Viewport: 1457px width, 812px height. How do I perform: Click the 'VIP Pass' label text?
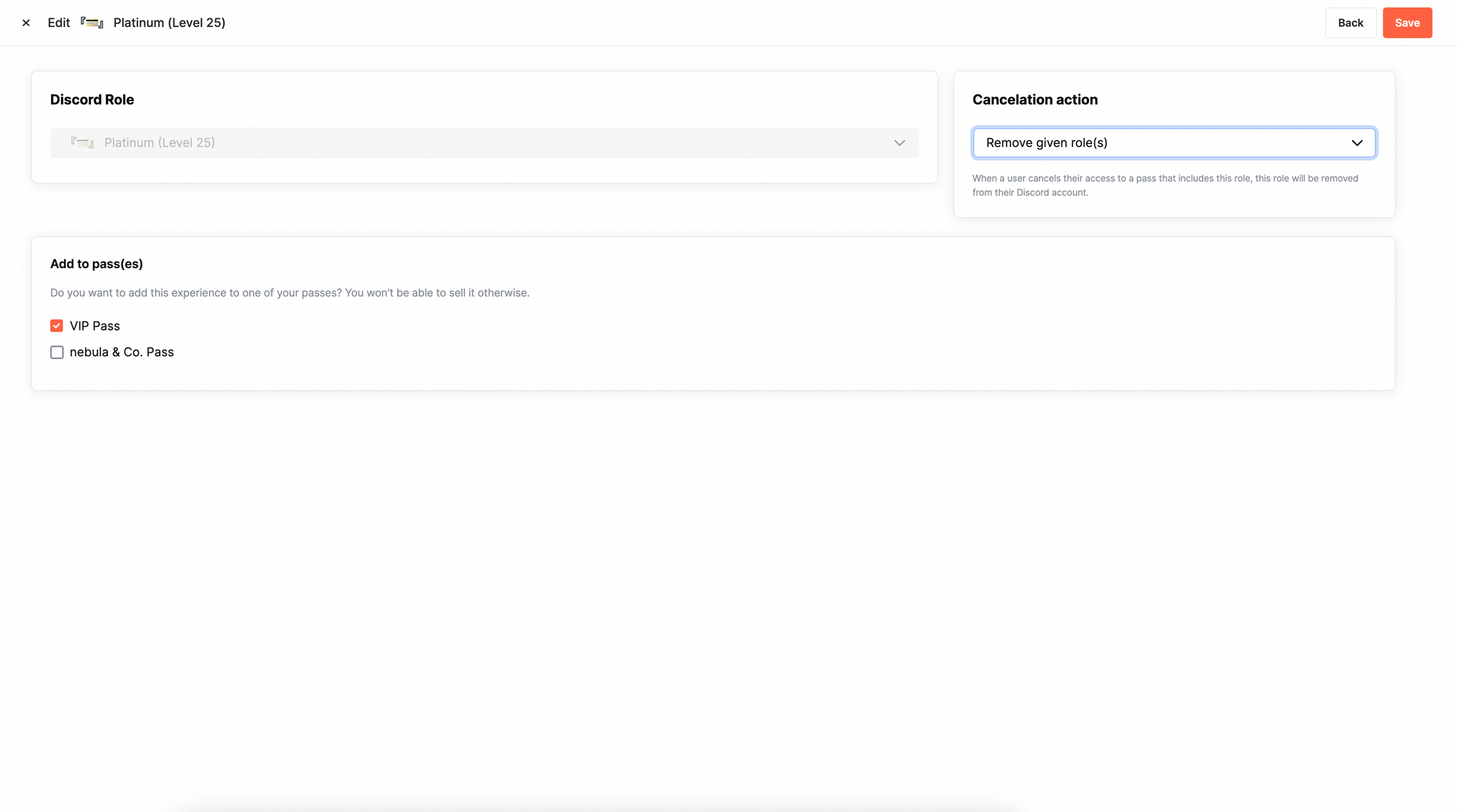tap(95, 326)
